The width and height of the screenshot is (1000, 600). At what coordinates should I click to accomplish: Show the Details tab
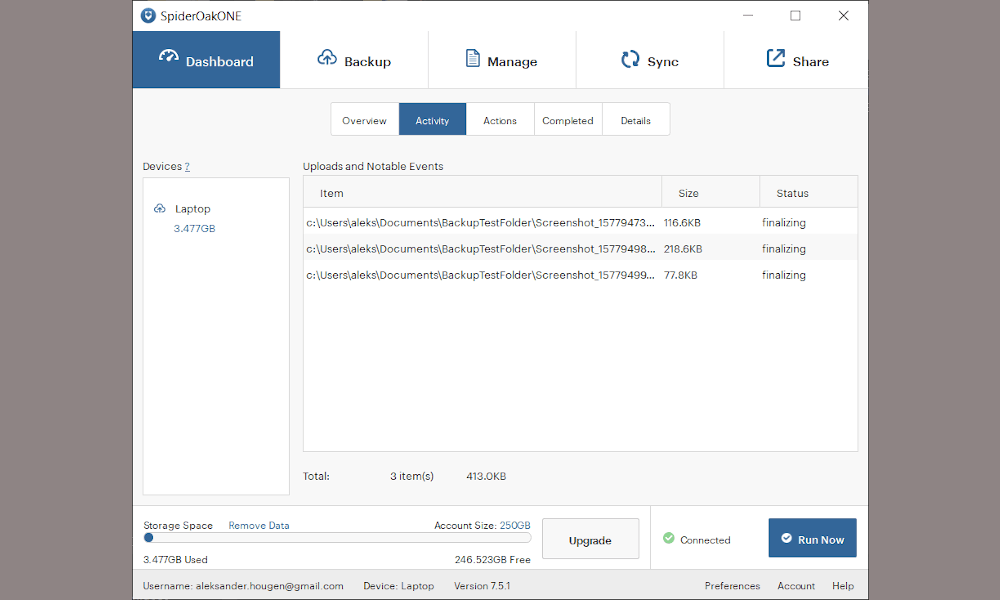pyautogui.click(x=636, y=120)
